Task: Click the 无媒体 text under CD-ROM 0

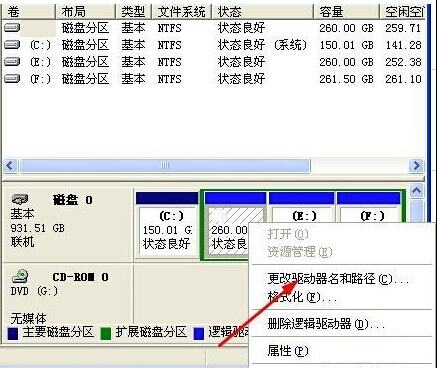Action: 28,319
